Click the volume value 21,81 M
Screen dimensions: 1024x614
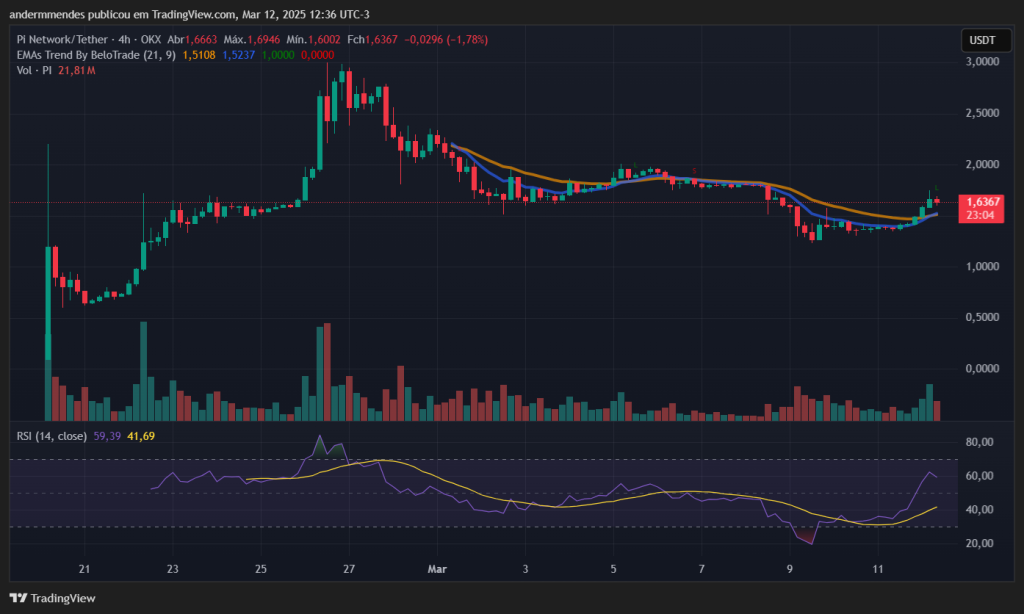click(76, 70)
